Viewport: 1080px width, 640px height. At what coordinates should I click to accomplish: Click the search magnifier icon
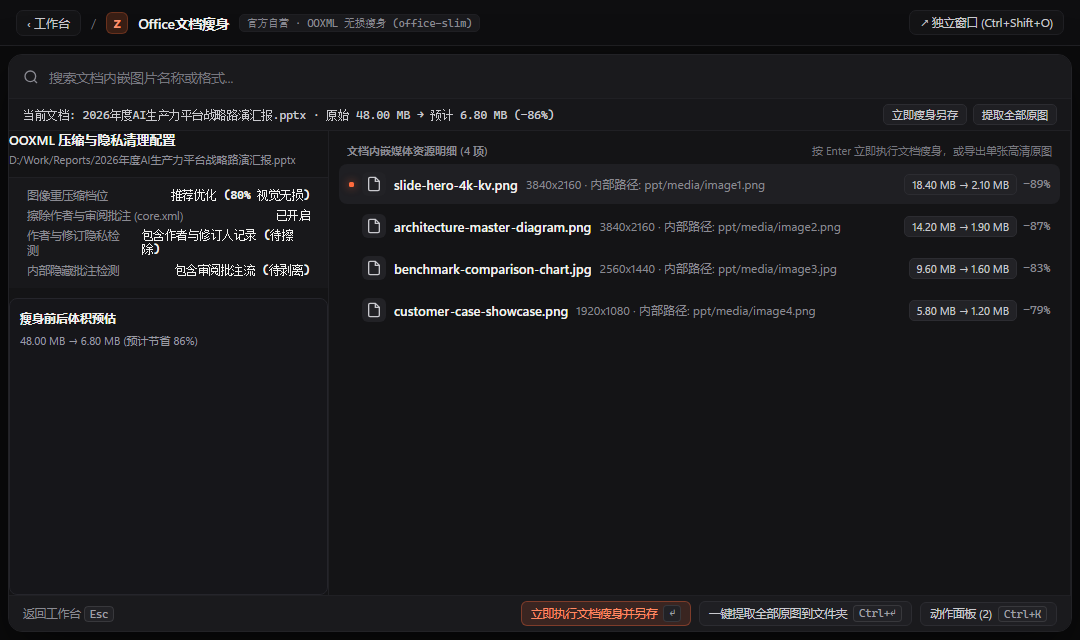31,77
